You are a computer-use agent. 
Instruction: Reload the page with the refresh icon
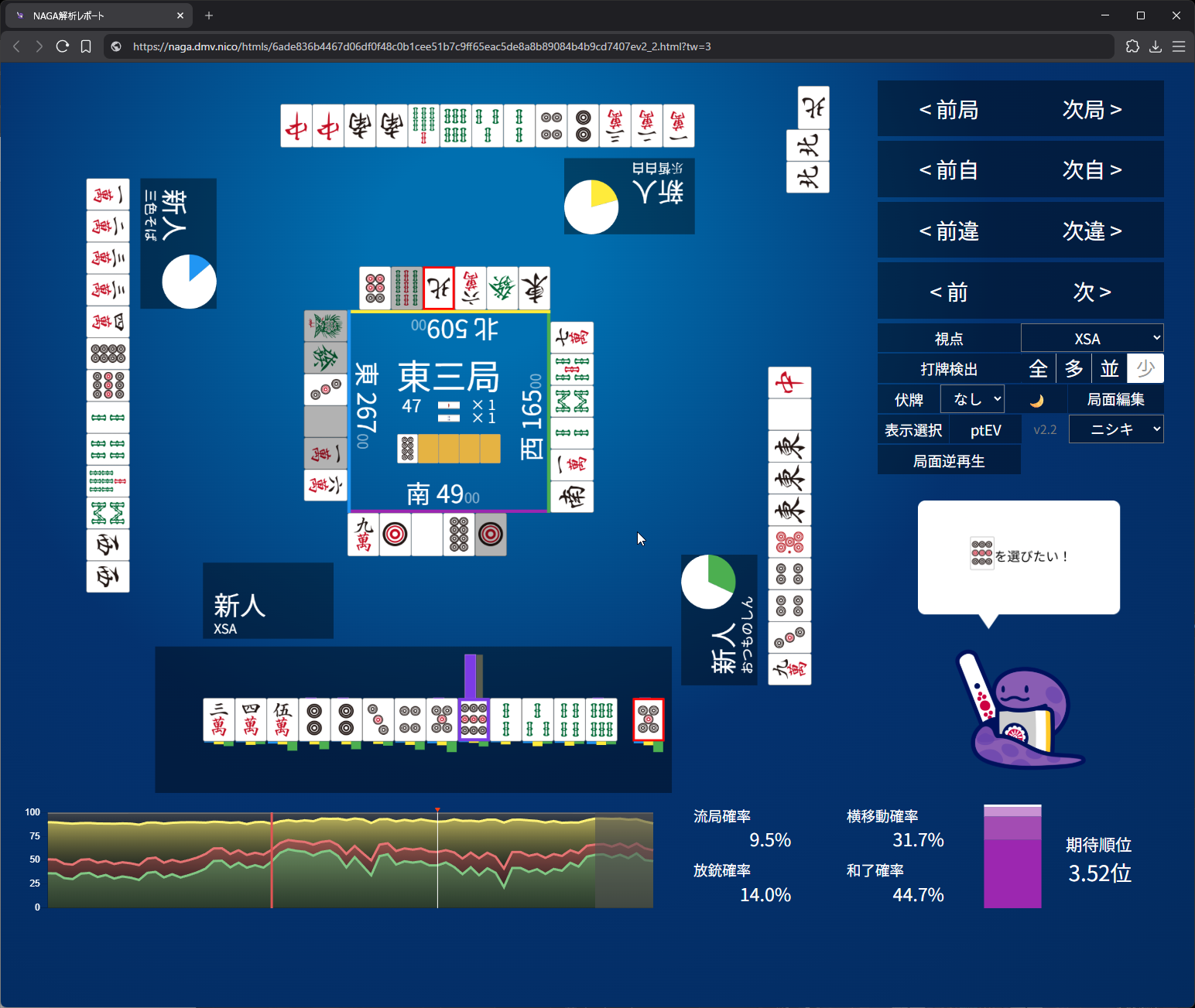click(x=63, y=46)
